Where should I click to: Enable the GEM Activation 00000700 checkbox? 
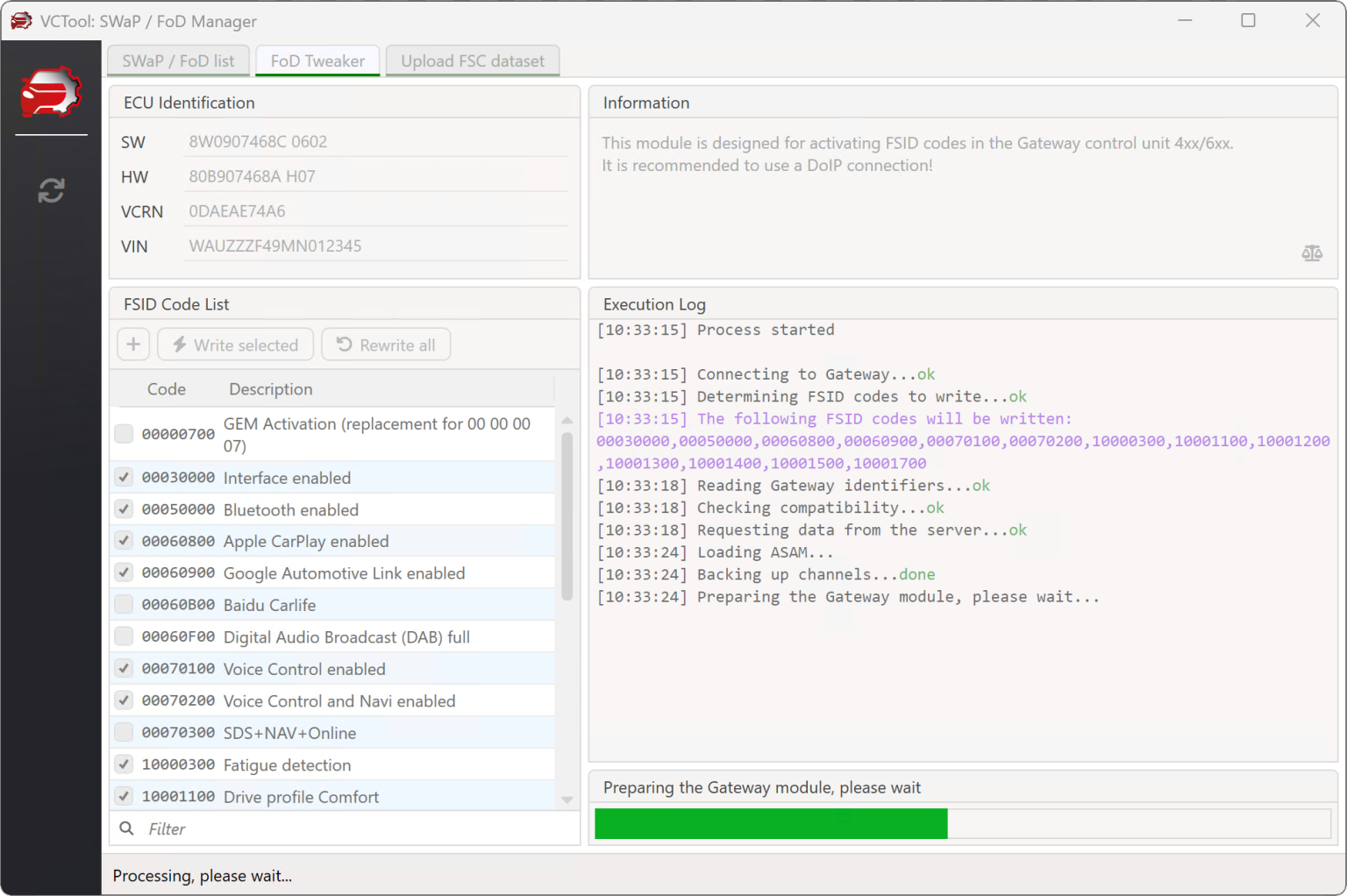coord(125,434)
